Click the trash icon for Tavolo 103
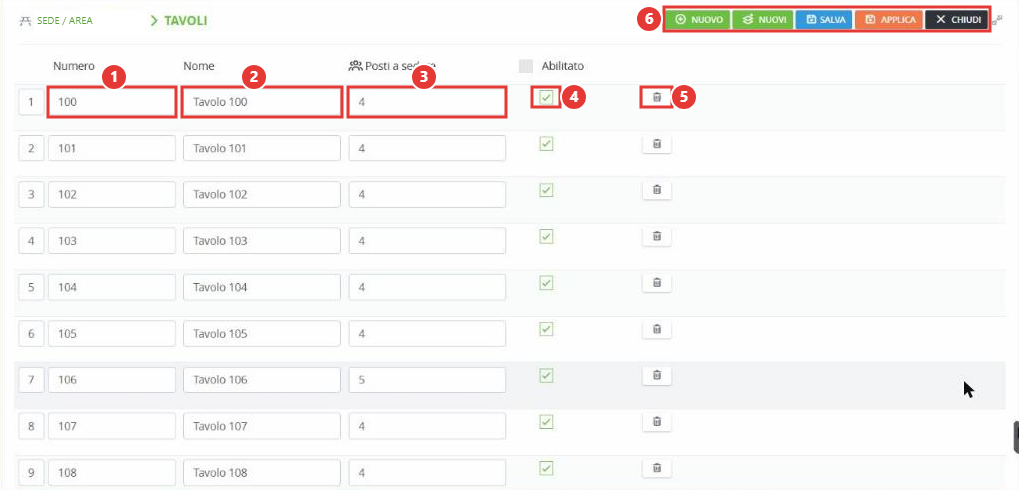The width and height of the screenshot is (1019, 490). [x=656, y=237]
